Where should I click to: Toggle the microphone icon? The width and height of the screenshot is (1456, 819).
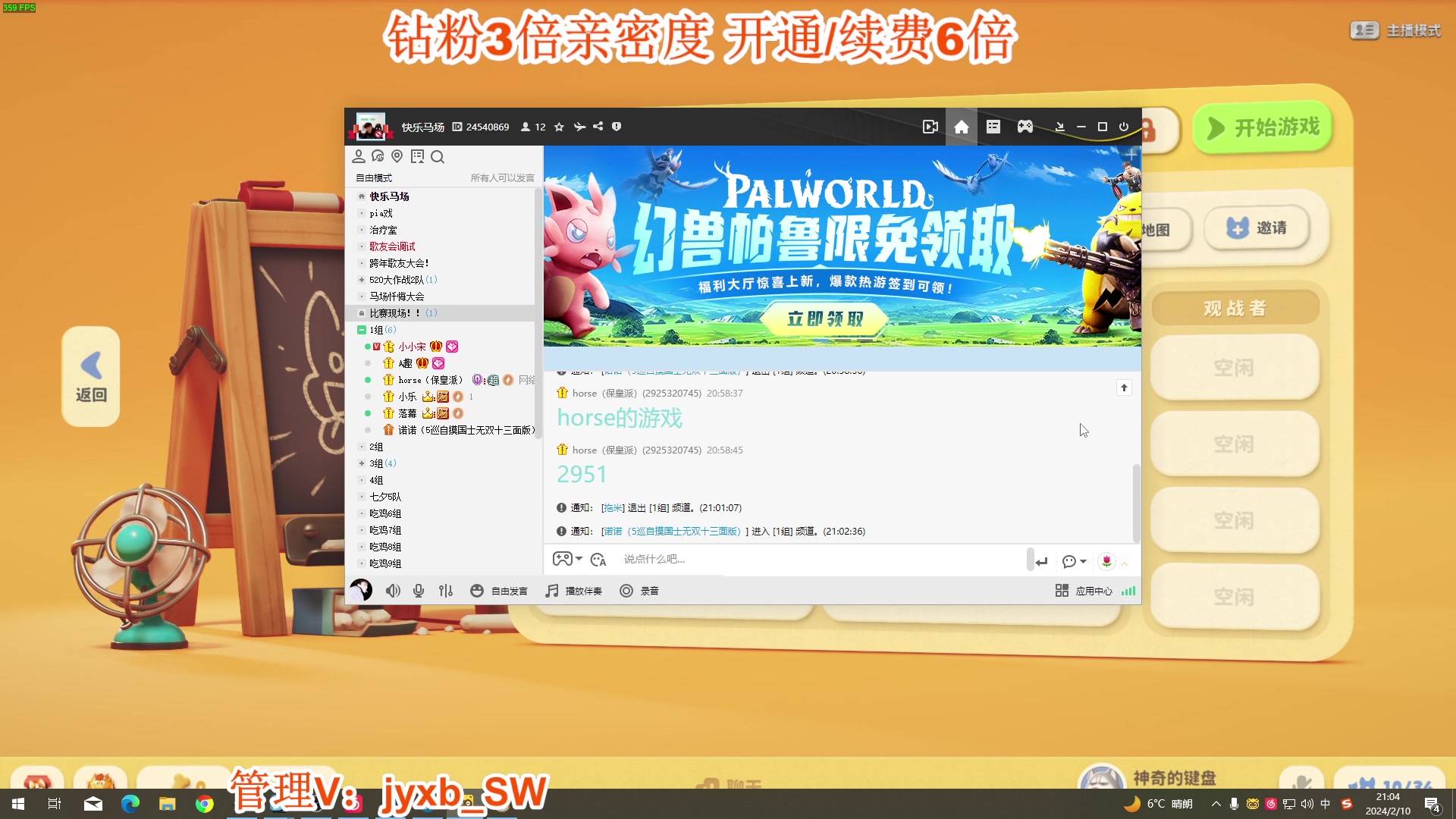419,591
